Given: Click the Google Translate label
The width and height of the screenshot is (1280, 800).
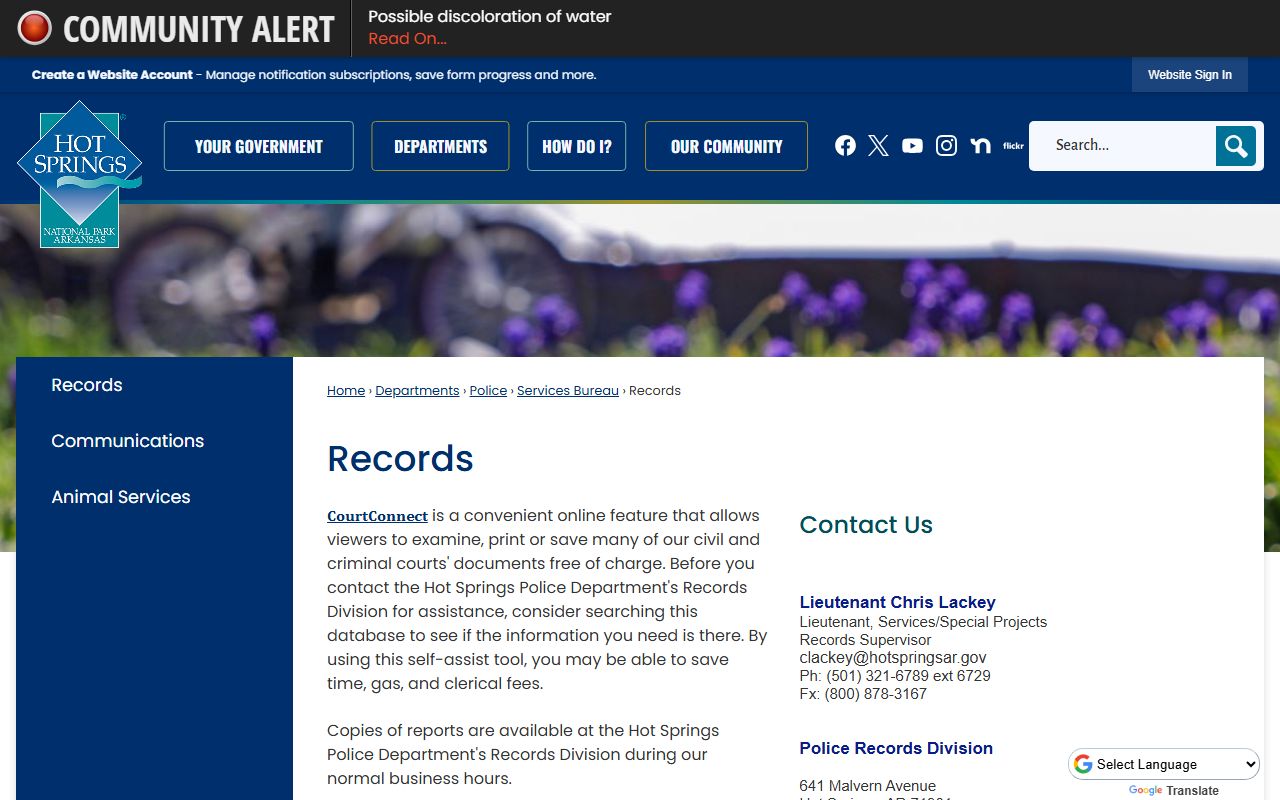Looking at the screenshot, I should coord(1174,791).
